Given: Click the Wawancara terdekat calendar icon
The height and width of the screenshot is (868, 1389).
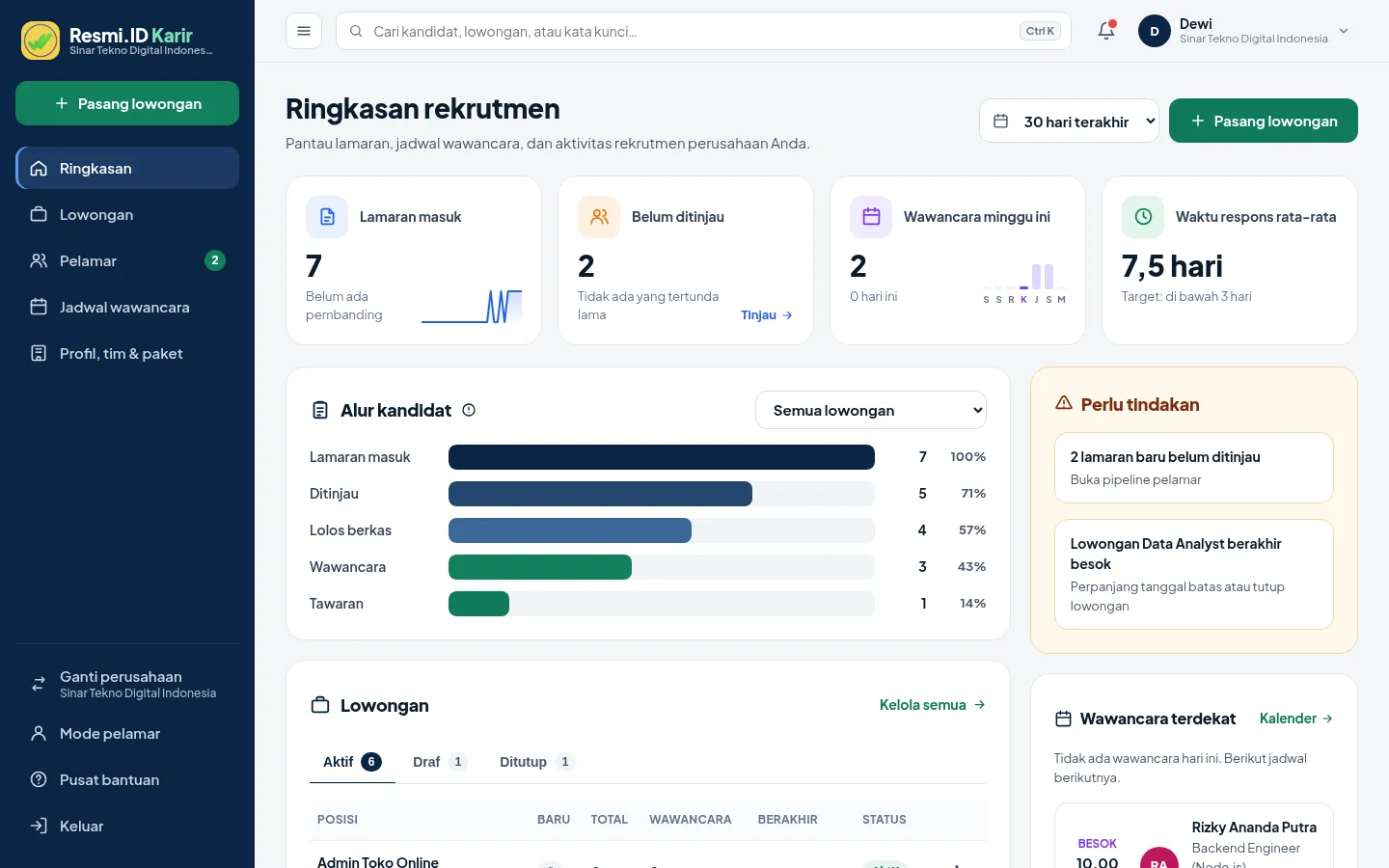Looking at the screenshot, I should [x=1063, y=719].
